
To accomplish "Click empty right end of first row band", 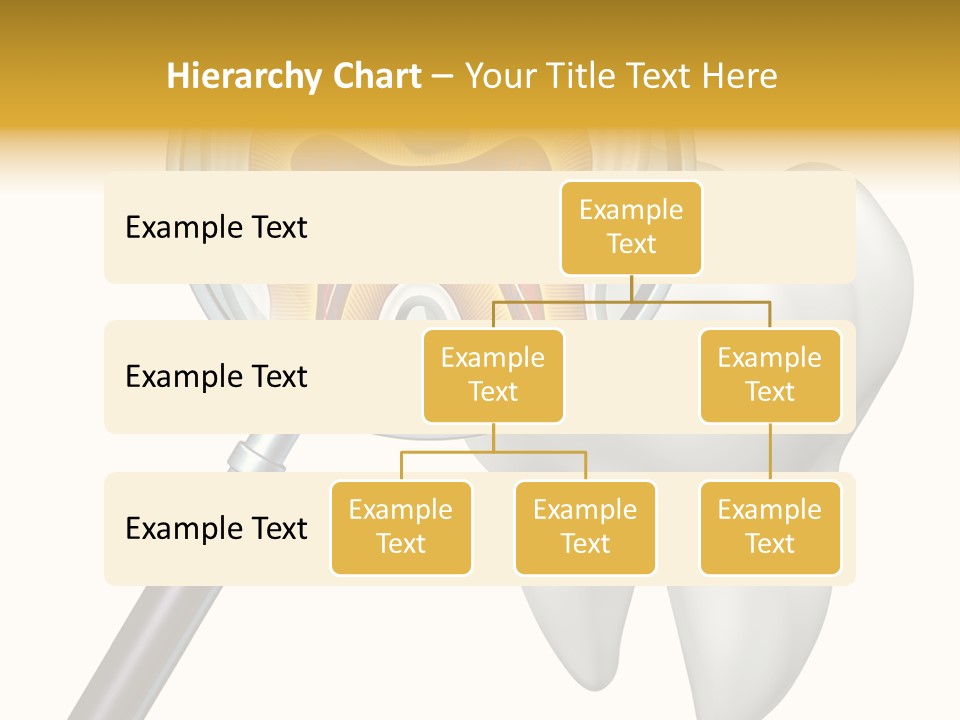I will 790,228.
